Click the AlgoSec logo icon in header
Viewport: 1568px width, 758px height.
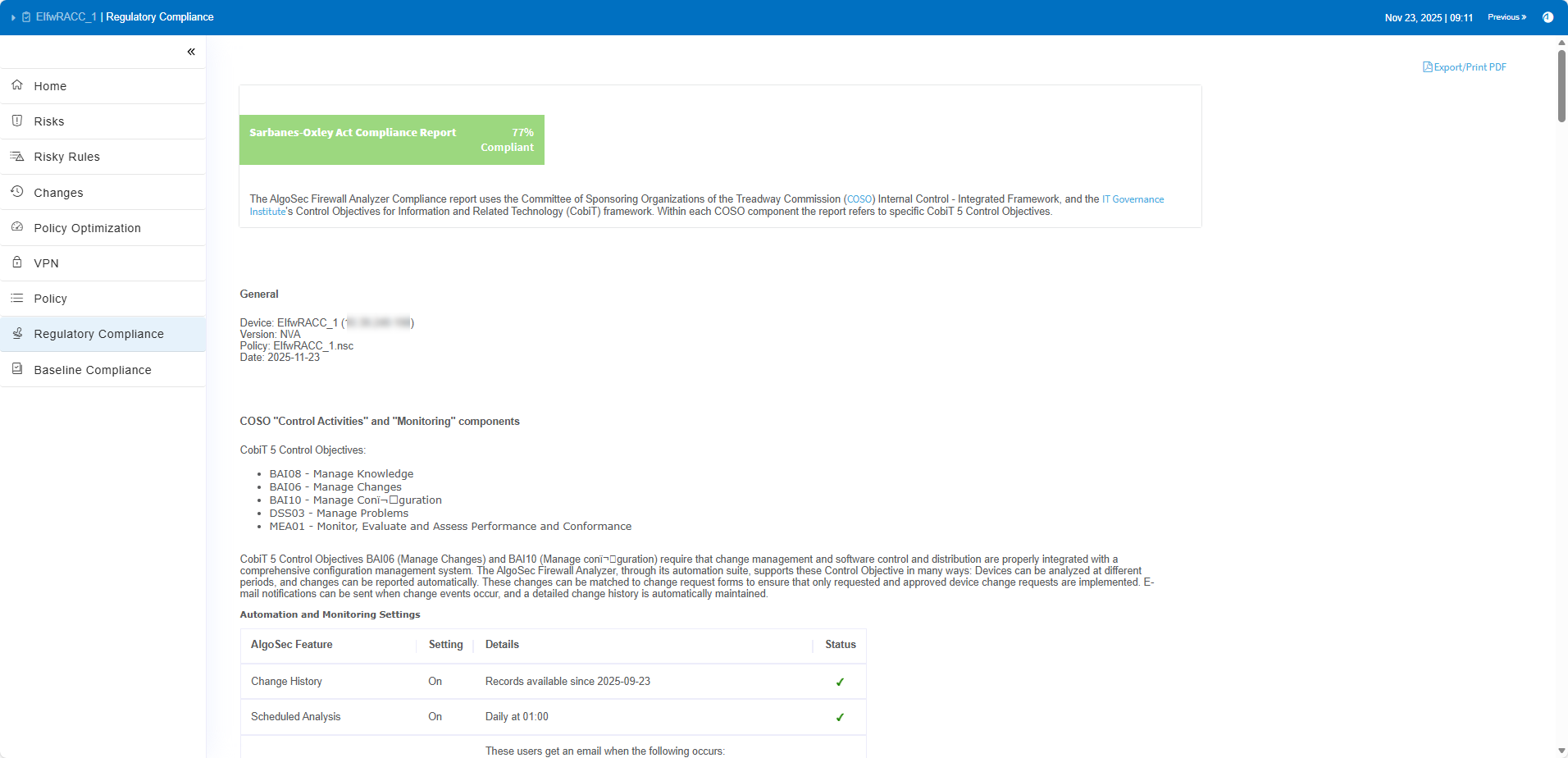click(x=1547, y=17)
